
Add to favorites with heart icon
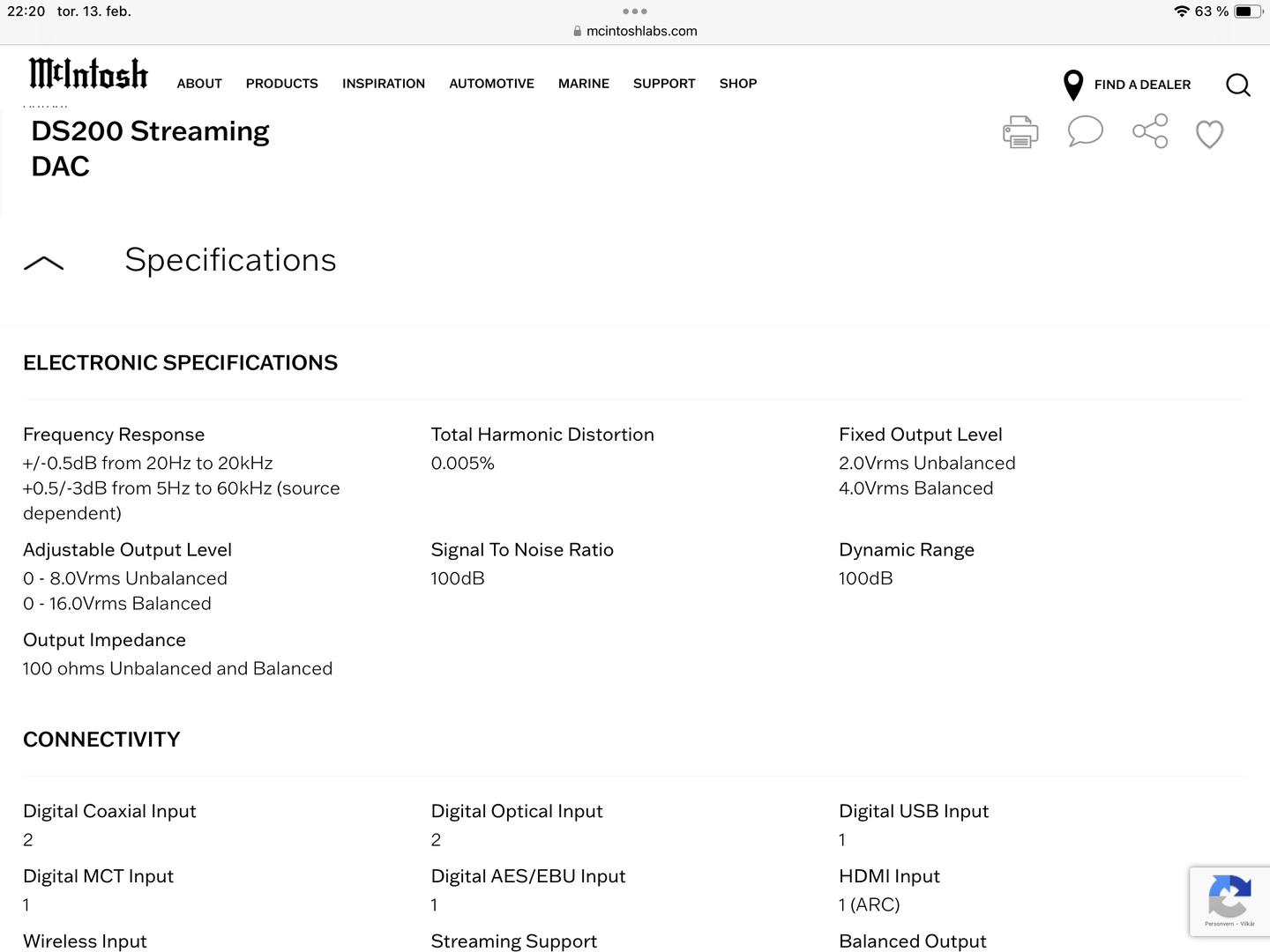click(x=1209, y=134)
